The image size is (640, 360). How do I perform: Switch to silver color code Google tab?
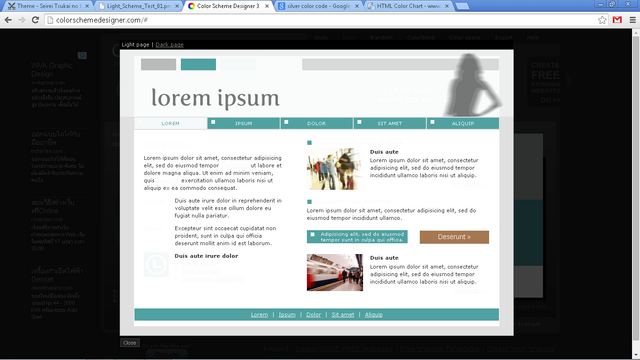click(319, 6)
